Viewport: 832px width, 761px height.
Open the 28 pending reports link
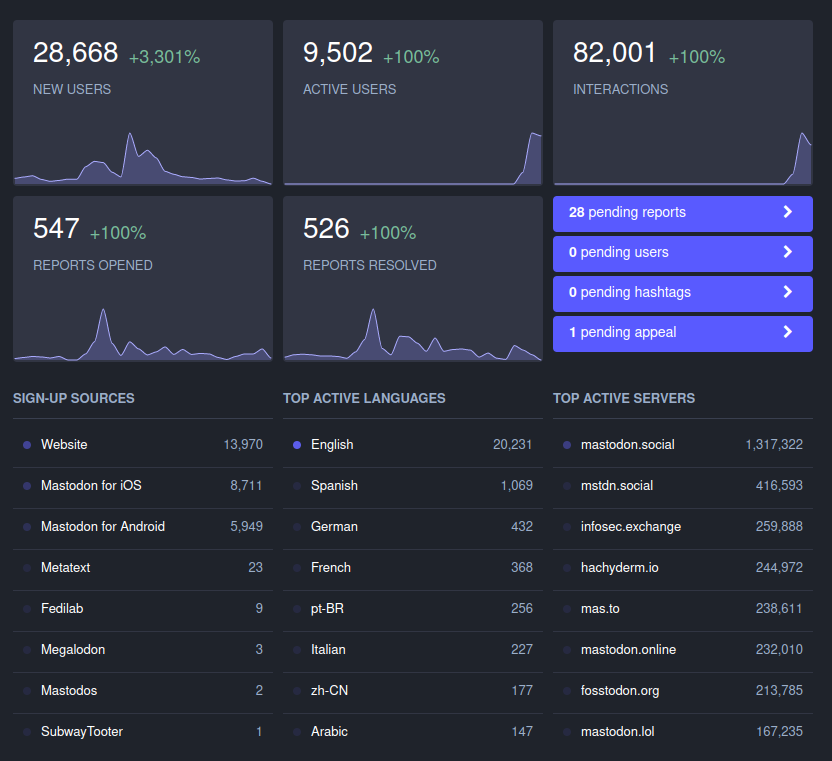tap(682, 214)
